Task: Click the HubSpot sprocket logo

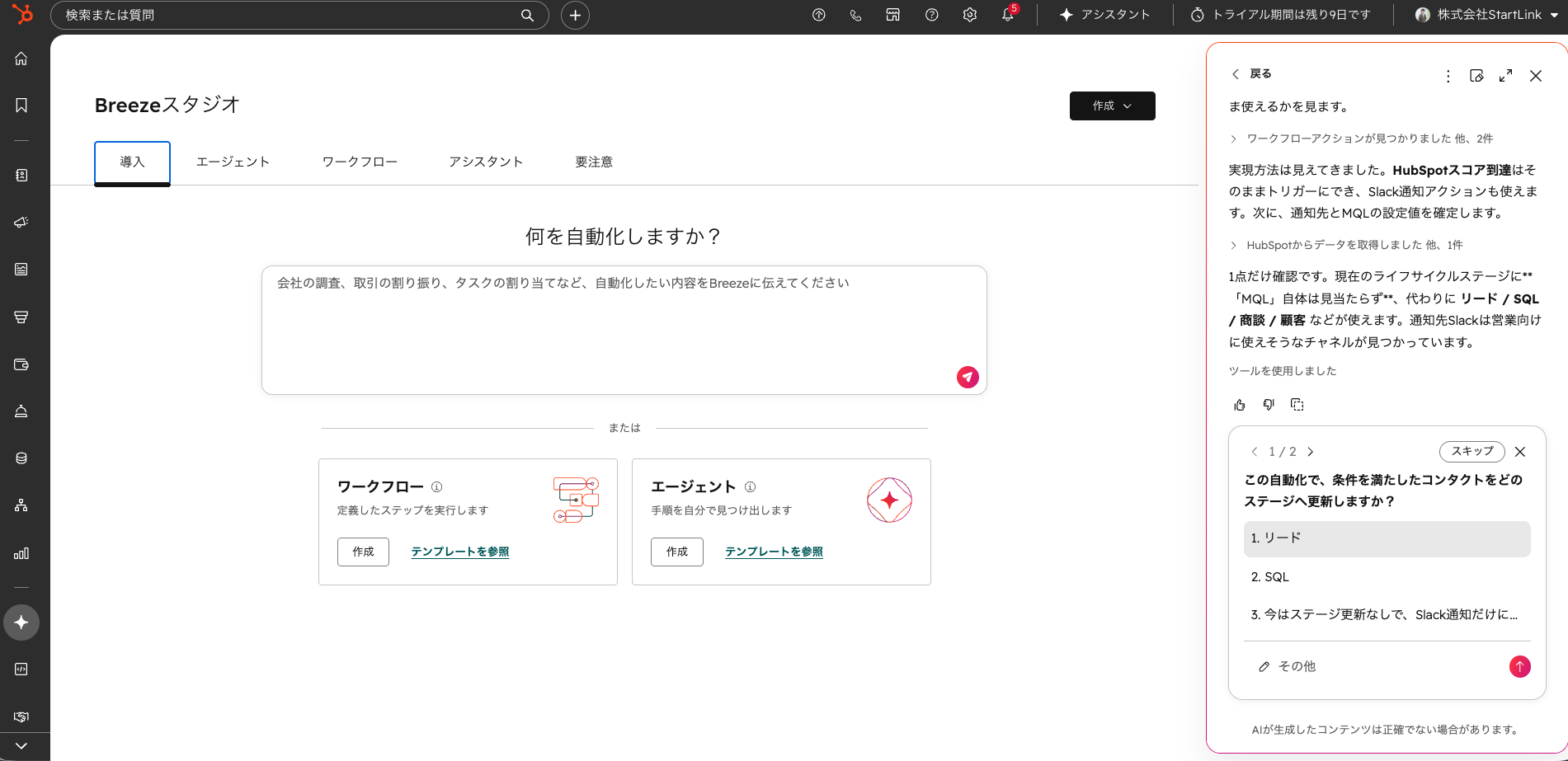Action: 22,14
